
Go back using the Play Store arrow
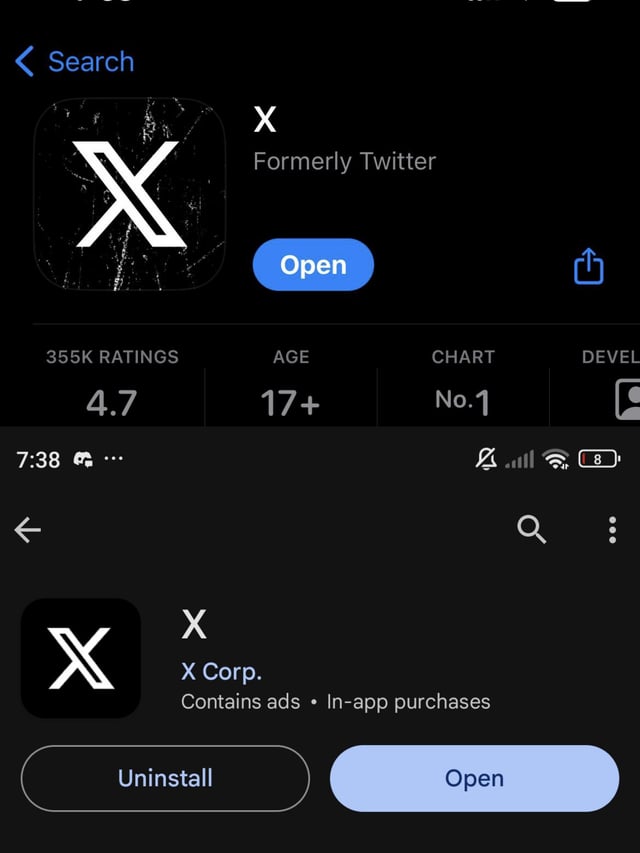click(28, 530)
